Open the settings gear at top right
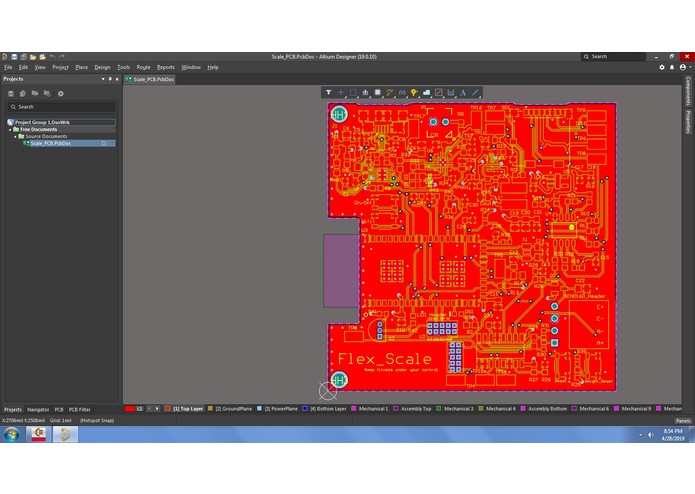695x494 pixels. tap(662, 67)
